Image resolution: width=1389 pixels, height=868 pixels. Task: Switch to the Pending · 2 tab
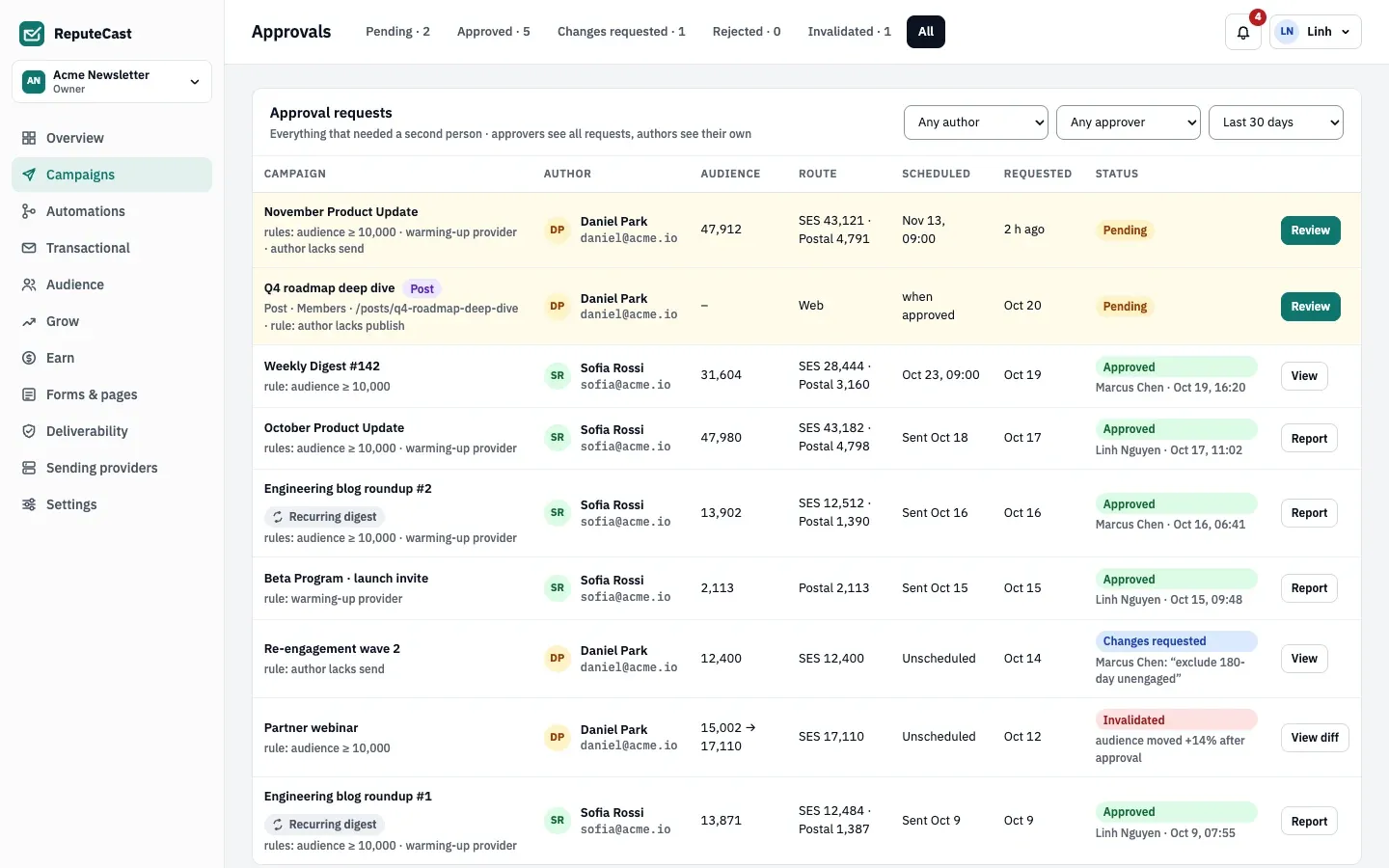pyautogui.click(x=397, y=32)
